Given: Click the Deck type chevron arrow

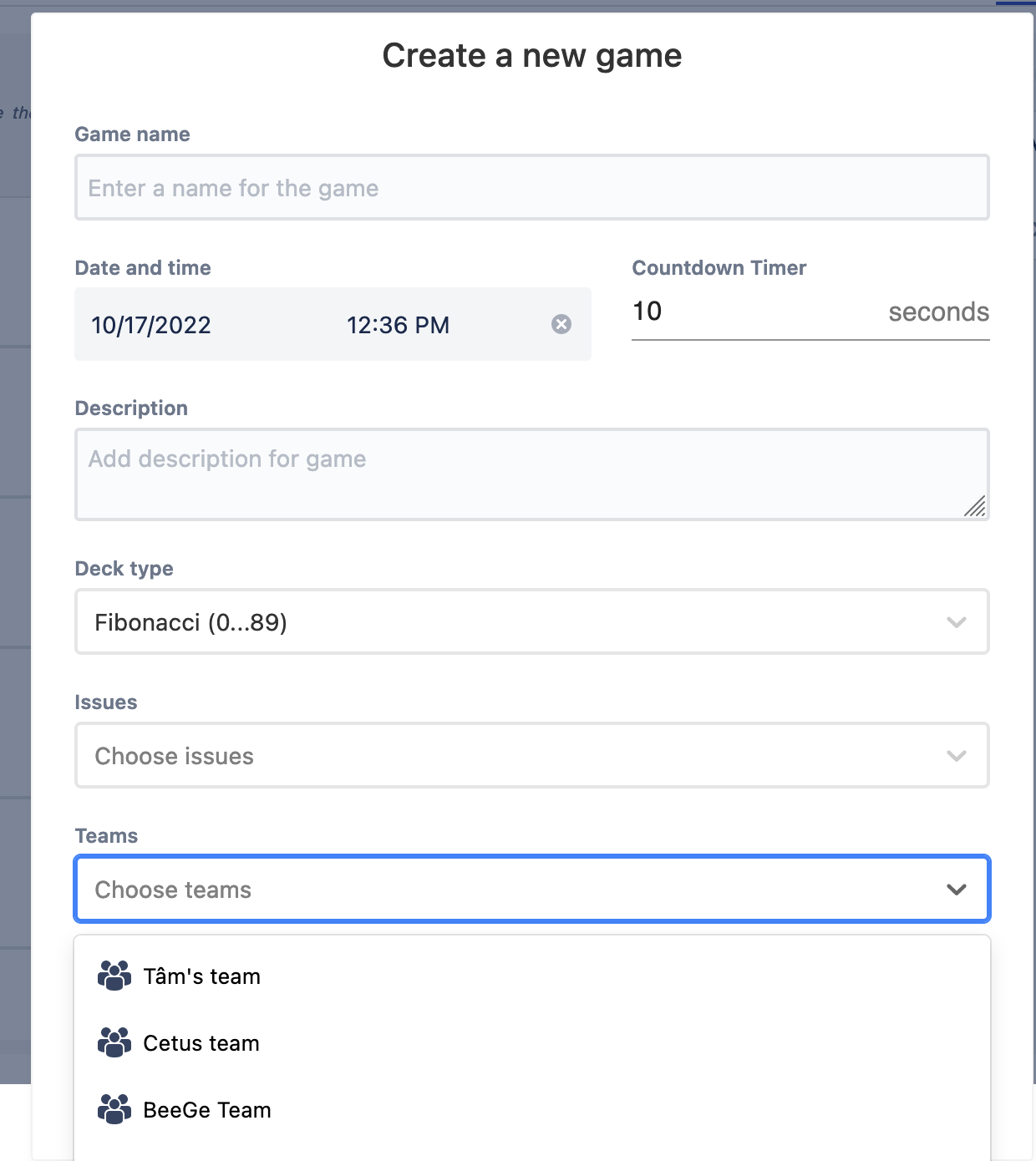Looking at the screenshot, I should coord(957,622).
